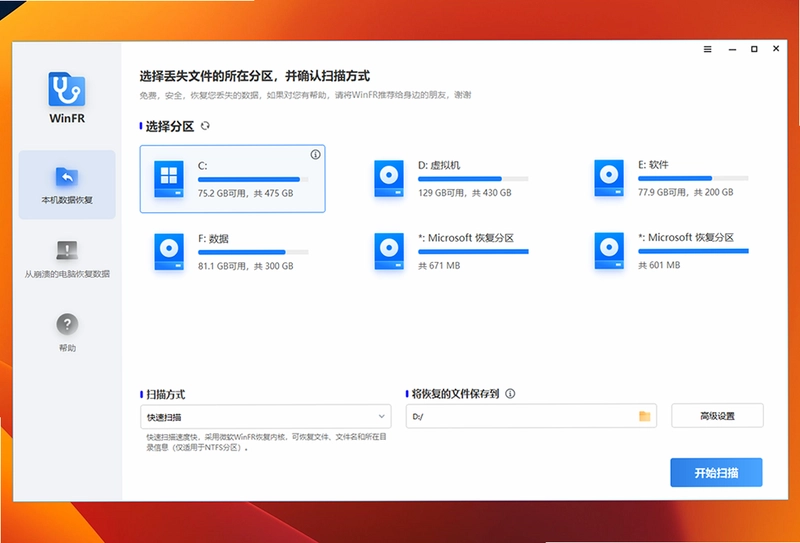This screenshot has height=543, width=800.
Task: Open the hamburger menu in the title bar
Action: [x=708, y=49]
